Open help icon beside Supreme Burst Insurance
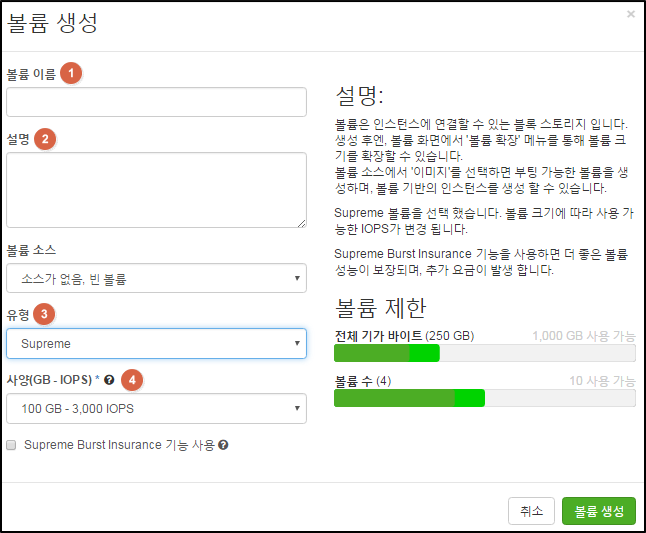This screenshot has width=646, height=533. pyautogui.click(x=223, y=445)
